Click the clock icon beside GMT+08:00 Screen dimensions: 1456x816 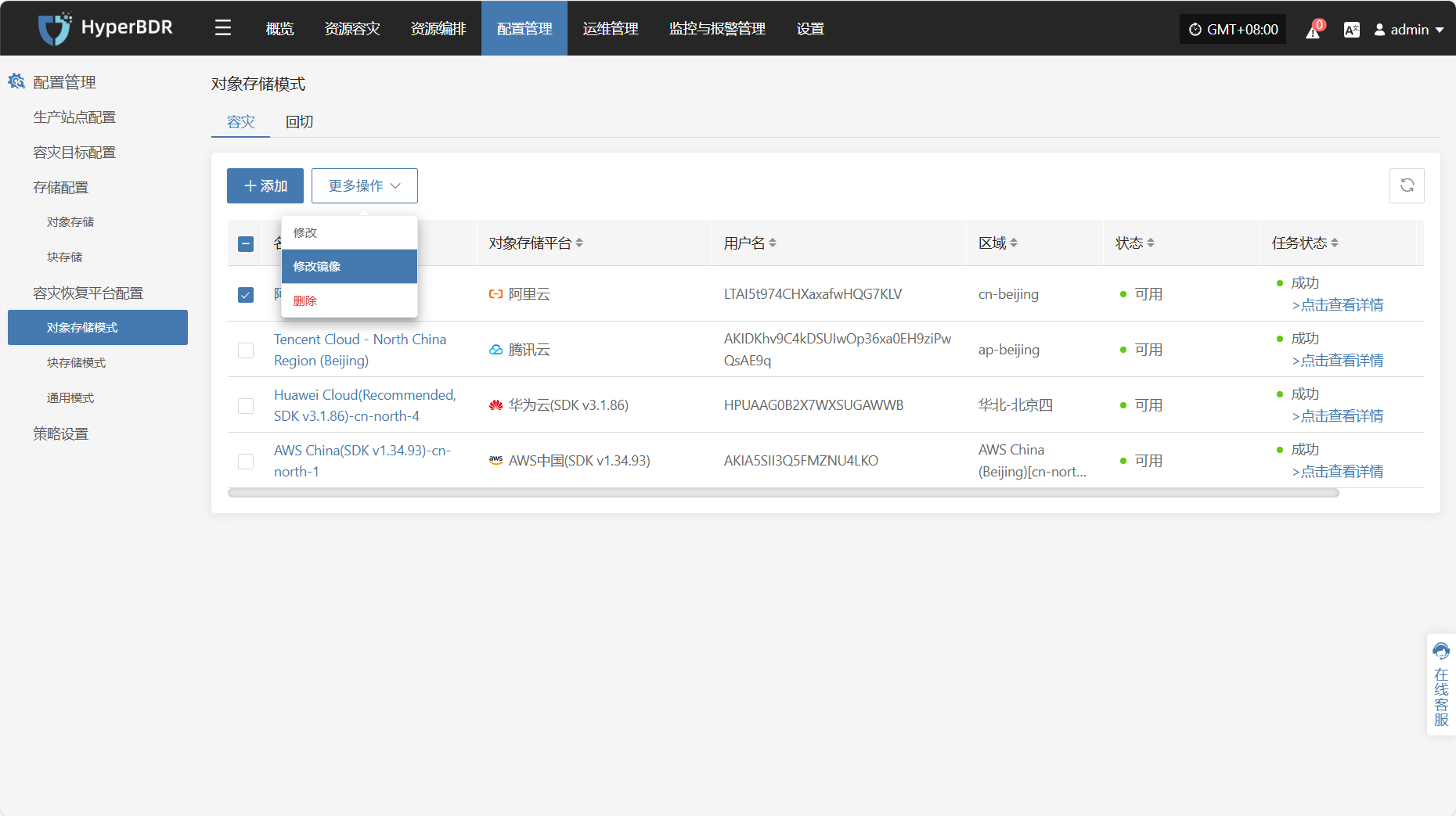pyautogui.click(x=1195, y=30)
